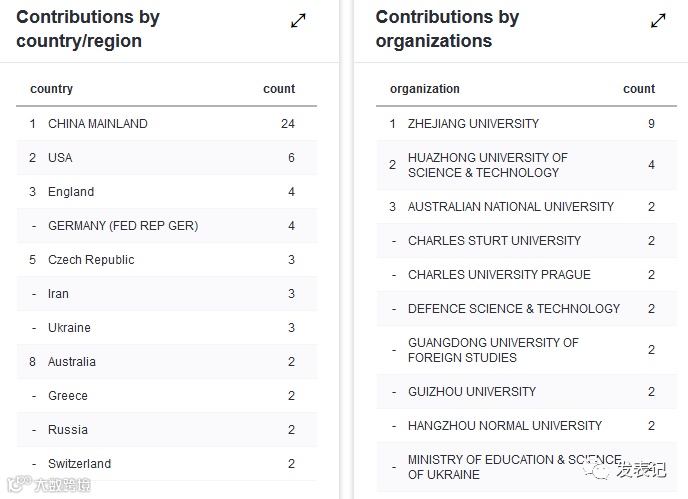Screen dimensions: 688x499
Task: Select GUIZHOU UNIVERSITY in organizations list
Action: (x=472, y=392)
